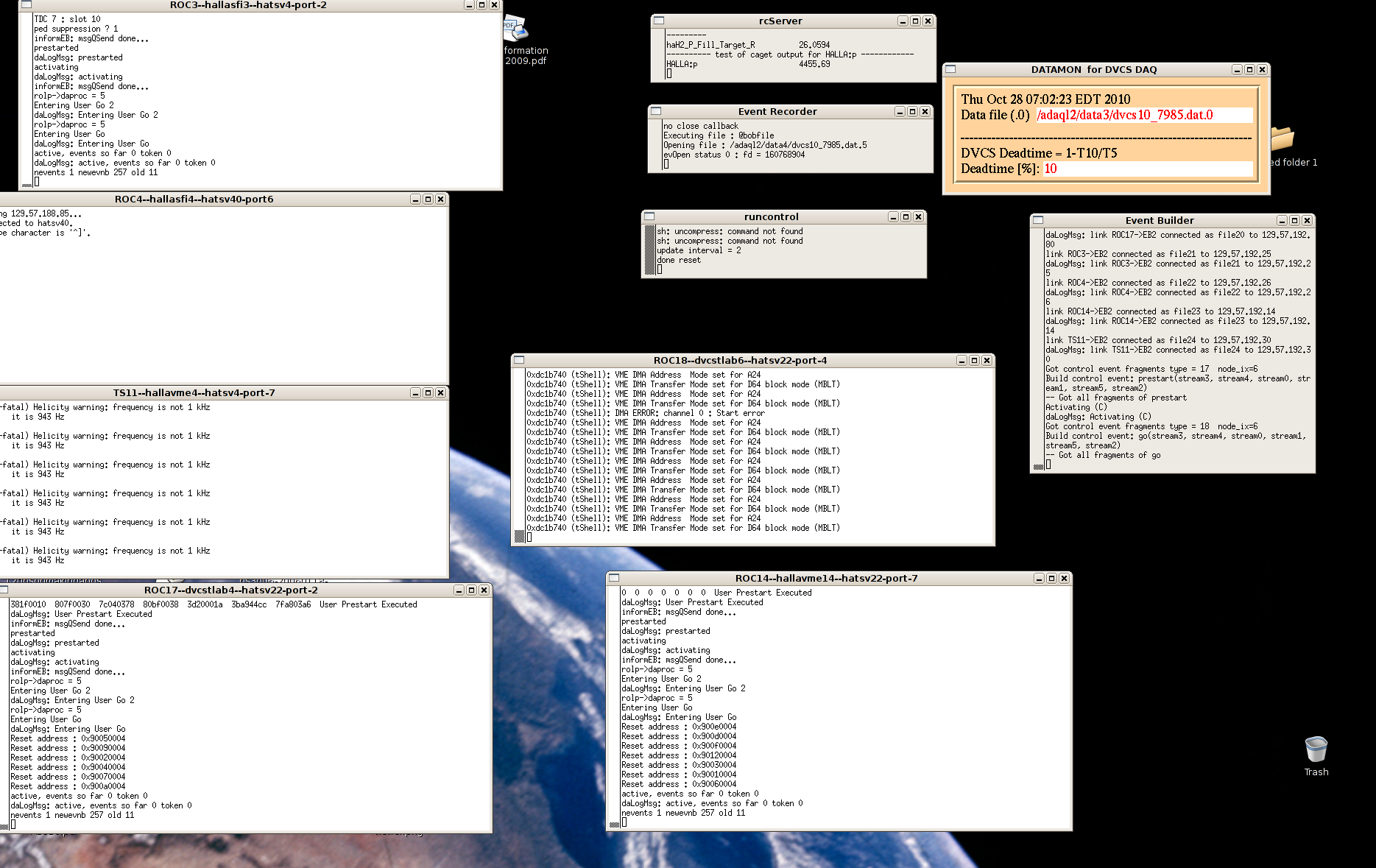Minimize the ROC18 dvcstlab6 terminal
The height and width of the screenshot is (868, 1376).
pos(962,361)
